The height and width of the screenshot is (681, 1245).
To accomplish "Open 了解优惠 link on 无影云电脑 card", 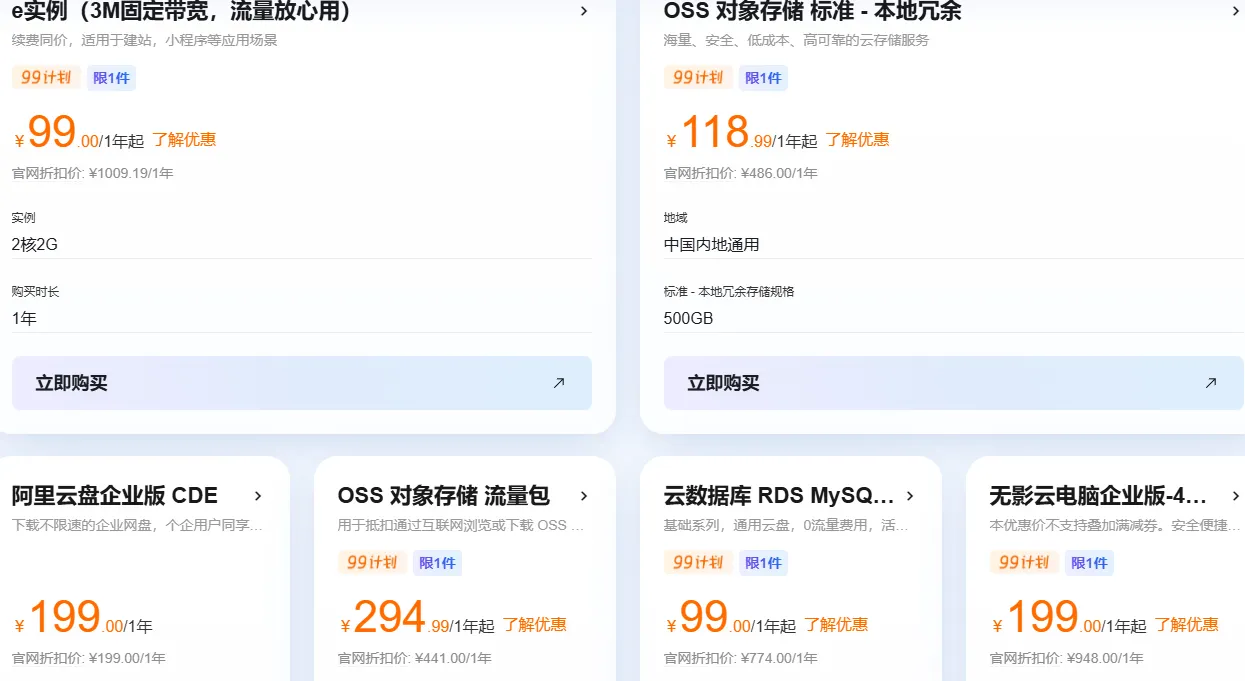I will pos(1187,624).
